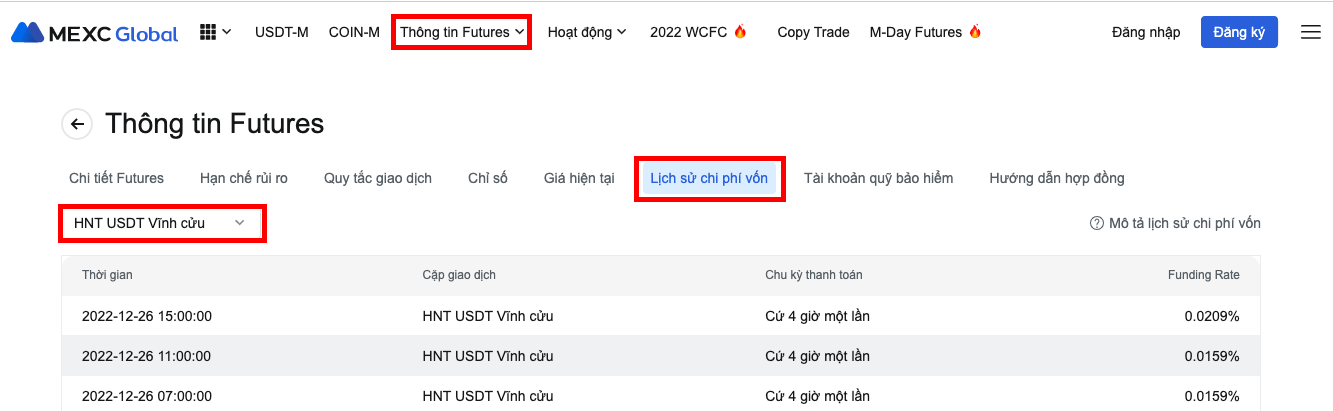Screen dimensions: 1333x411
Task: Go to the Tài khoản quỹ bảo hiểm tab
Action: (878, 178)
